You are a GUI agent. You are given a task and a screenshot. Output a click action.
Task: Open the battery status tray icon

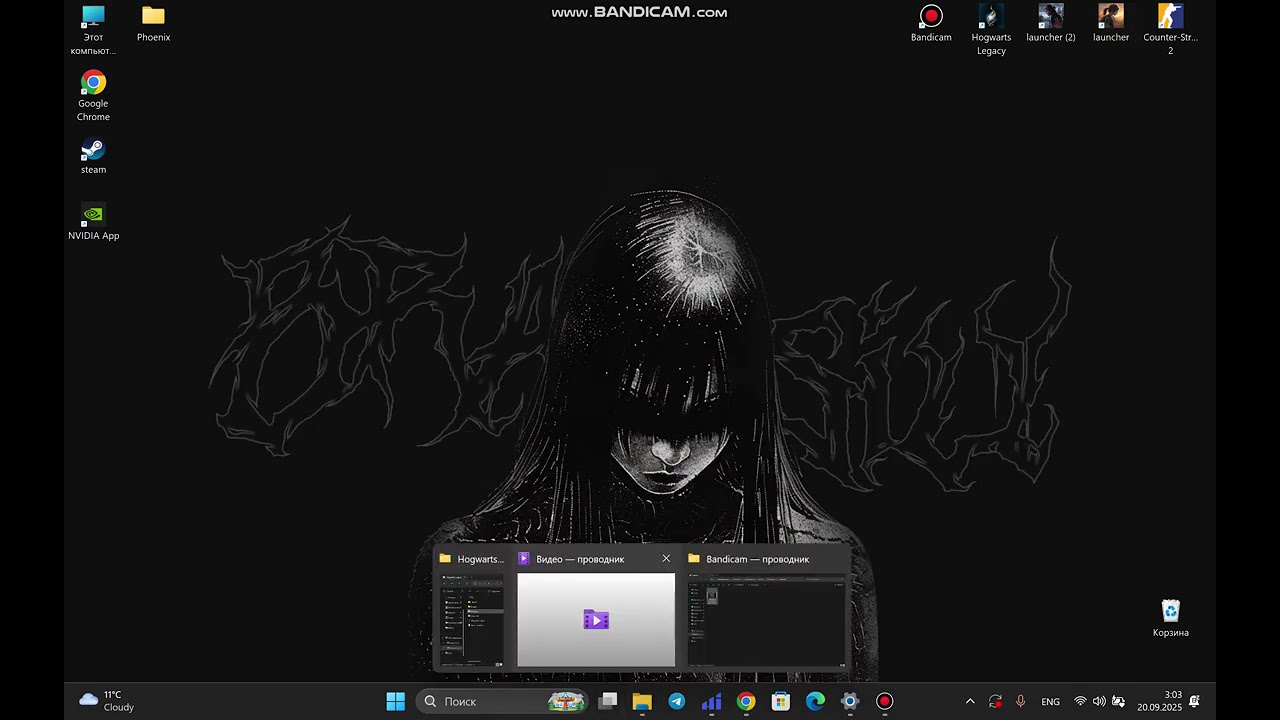pyautogui.click(x=1118, y=702)
